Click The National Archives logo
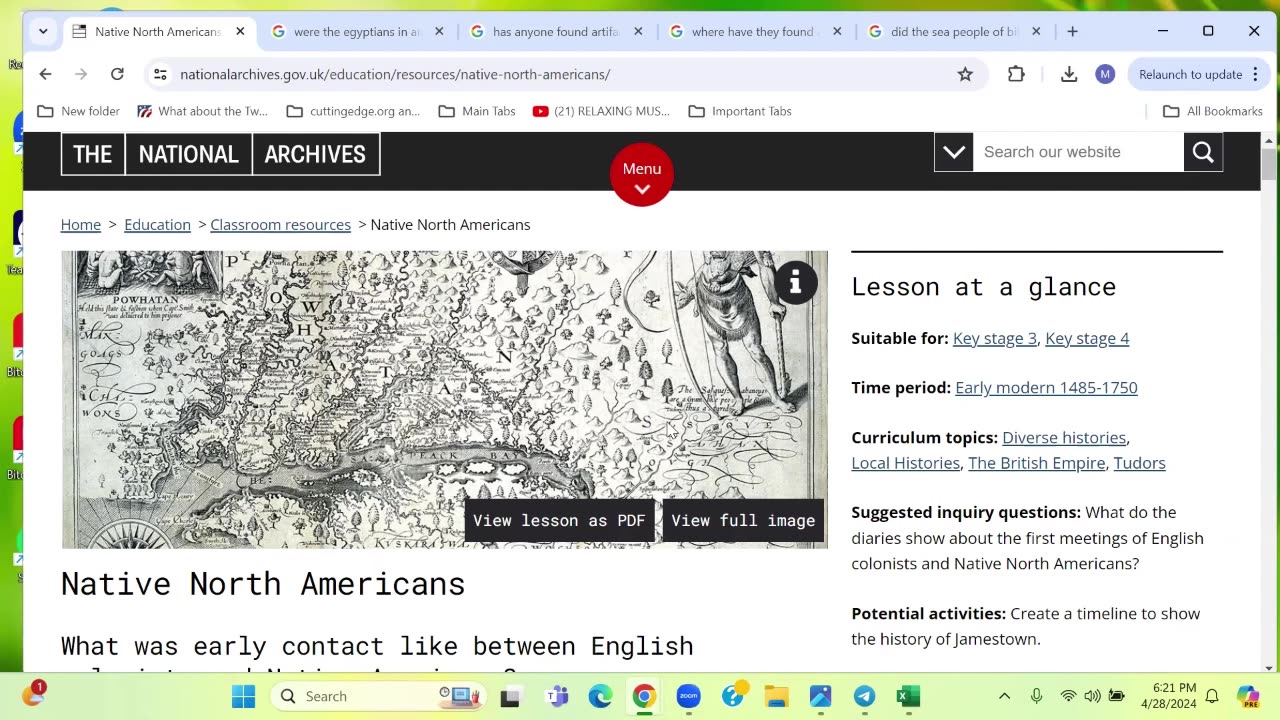This screenshot has width=1280, height=720. 220,154
